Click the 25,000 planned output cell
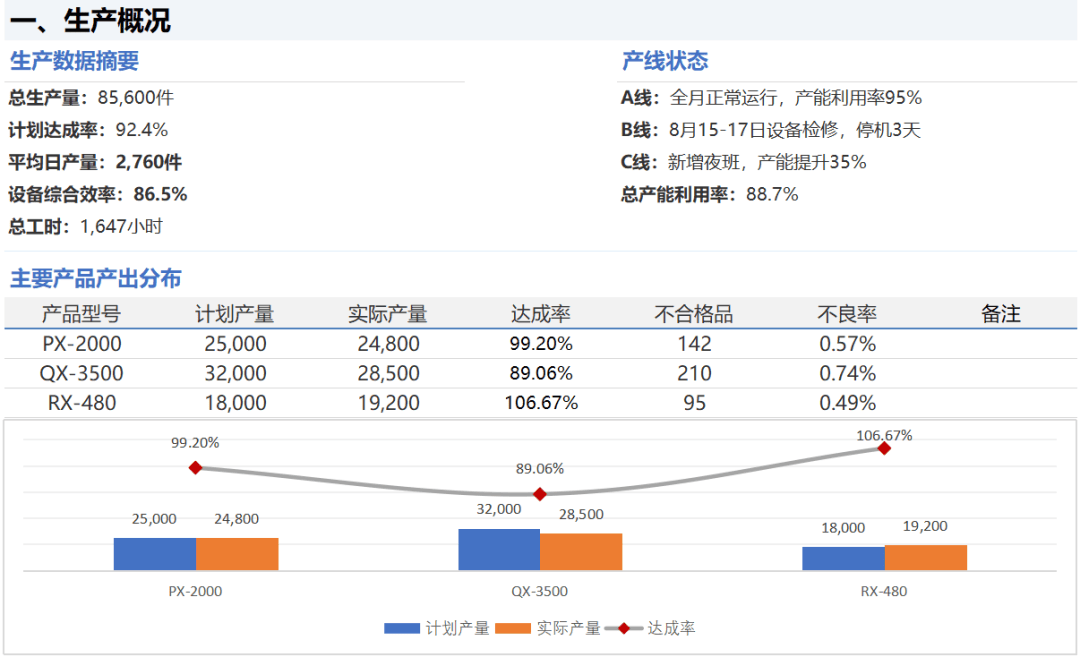Image resolution: width=1080 pixels, height=657 pixels. click(235, 344)
